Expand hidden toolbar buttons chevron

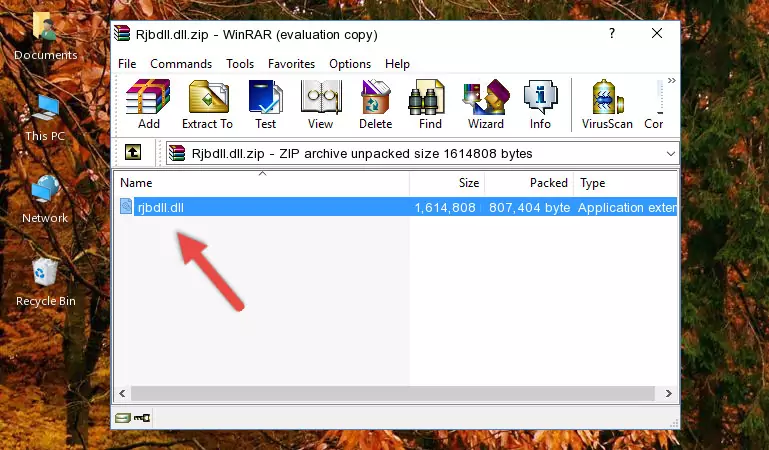(671, 80)
